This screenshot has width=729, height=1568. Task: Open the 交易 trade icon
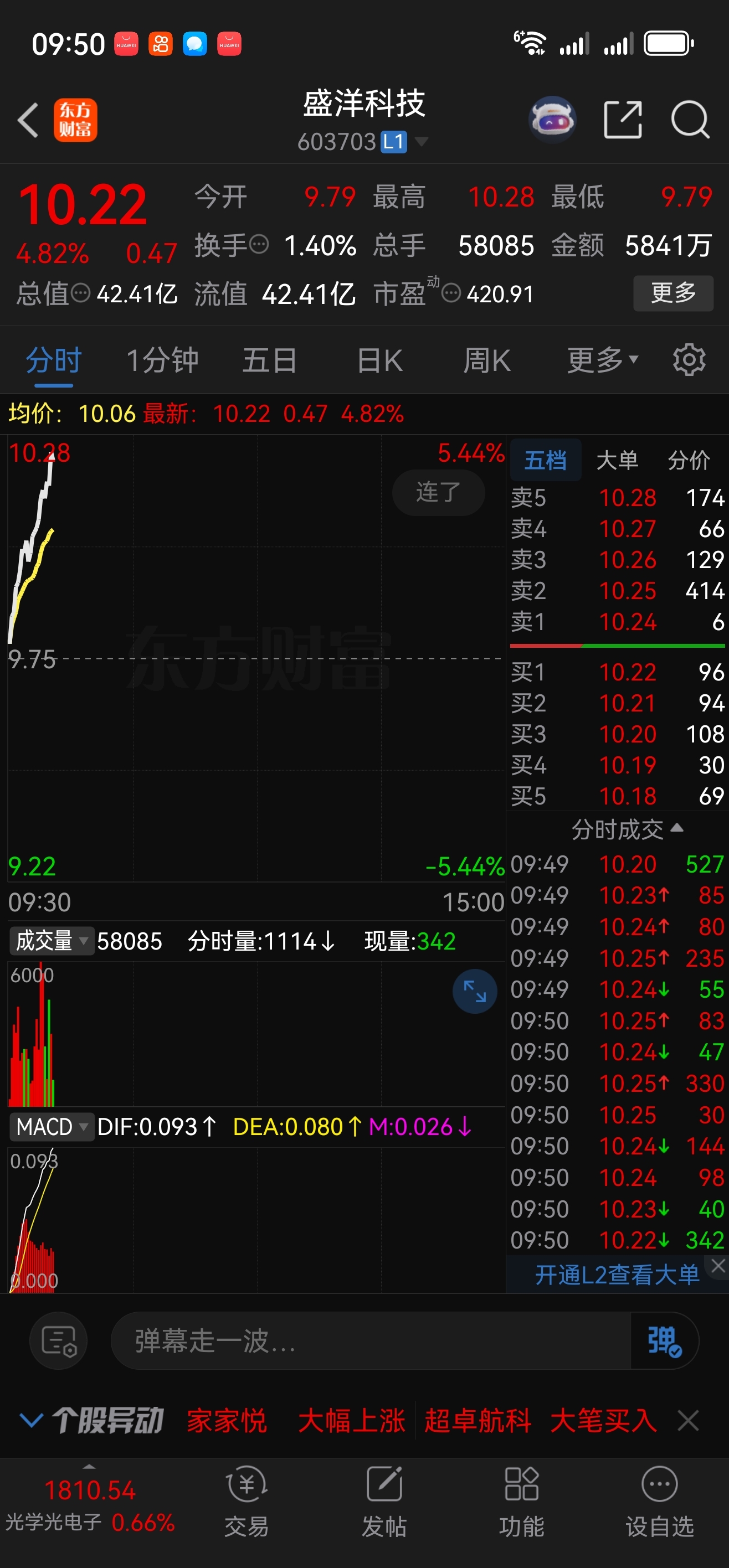pyautogui.click(x=247, y=1502)
